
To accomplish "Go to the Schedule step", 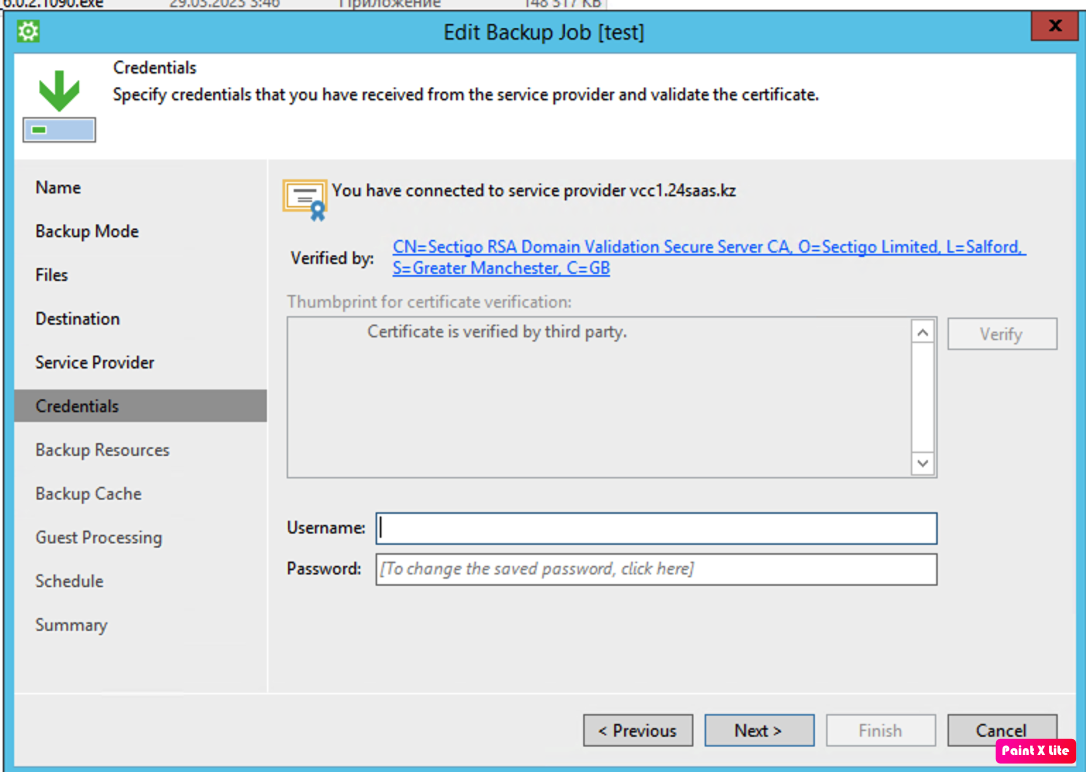I will coord(69,581).
